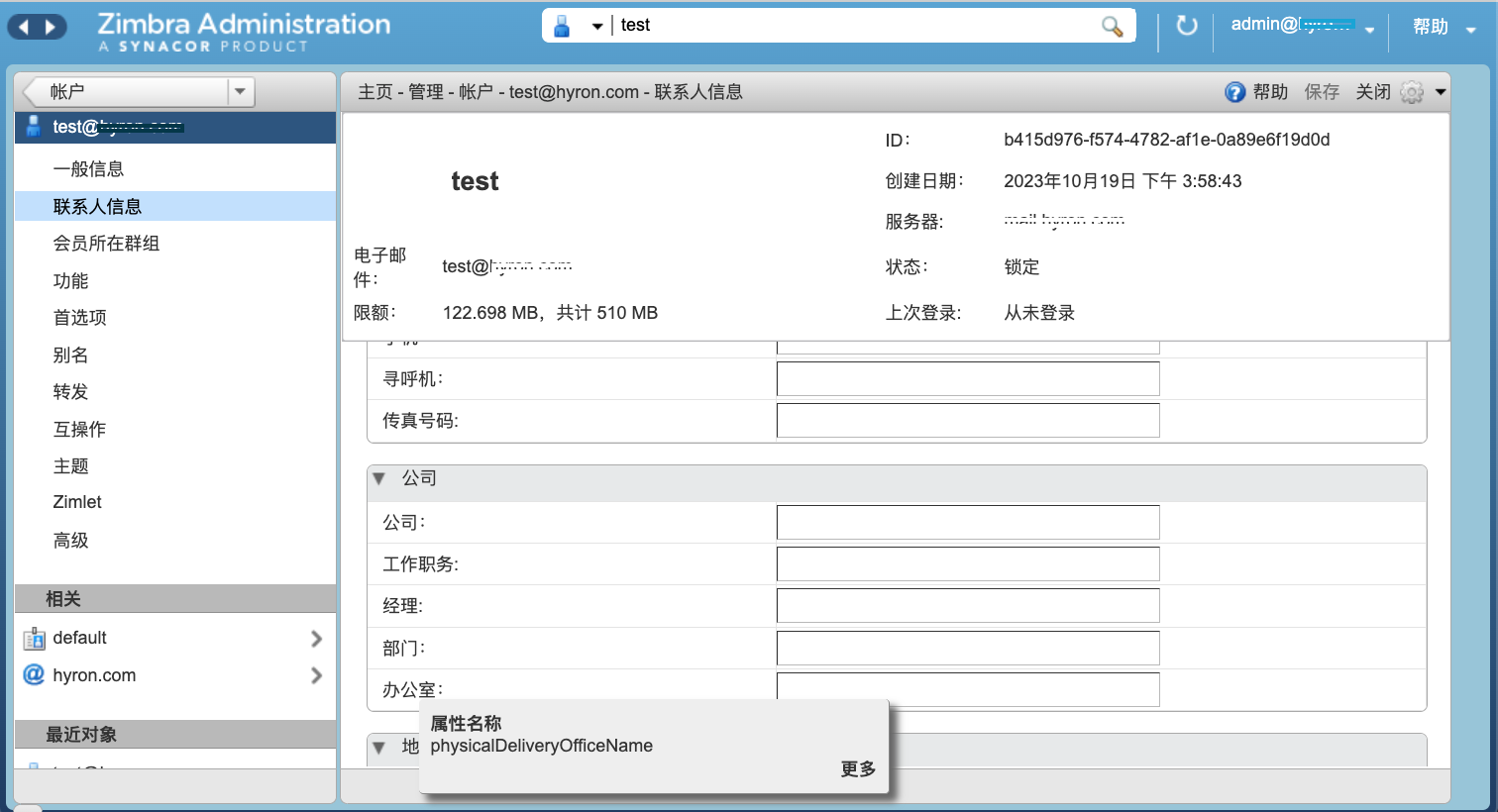Run search with the magnifier icon

[x=1113, y=26]
